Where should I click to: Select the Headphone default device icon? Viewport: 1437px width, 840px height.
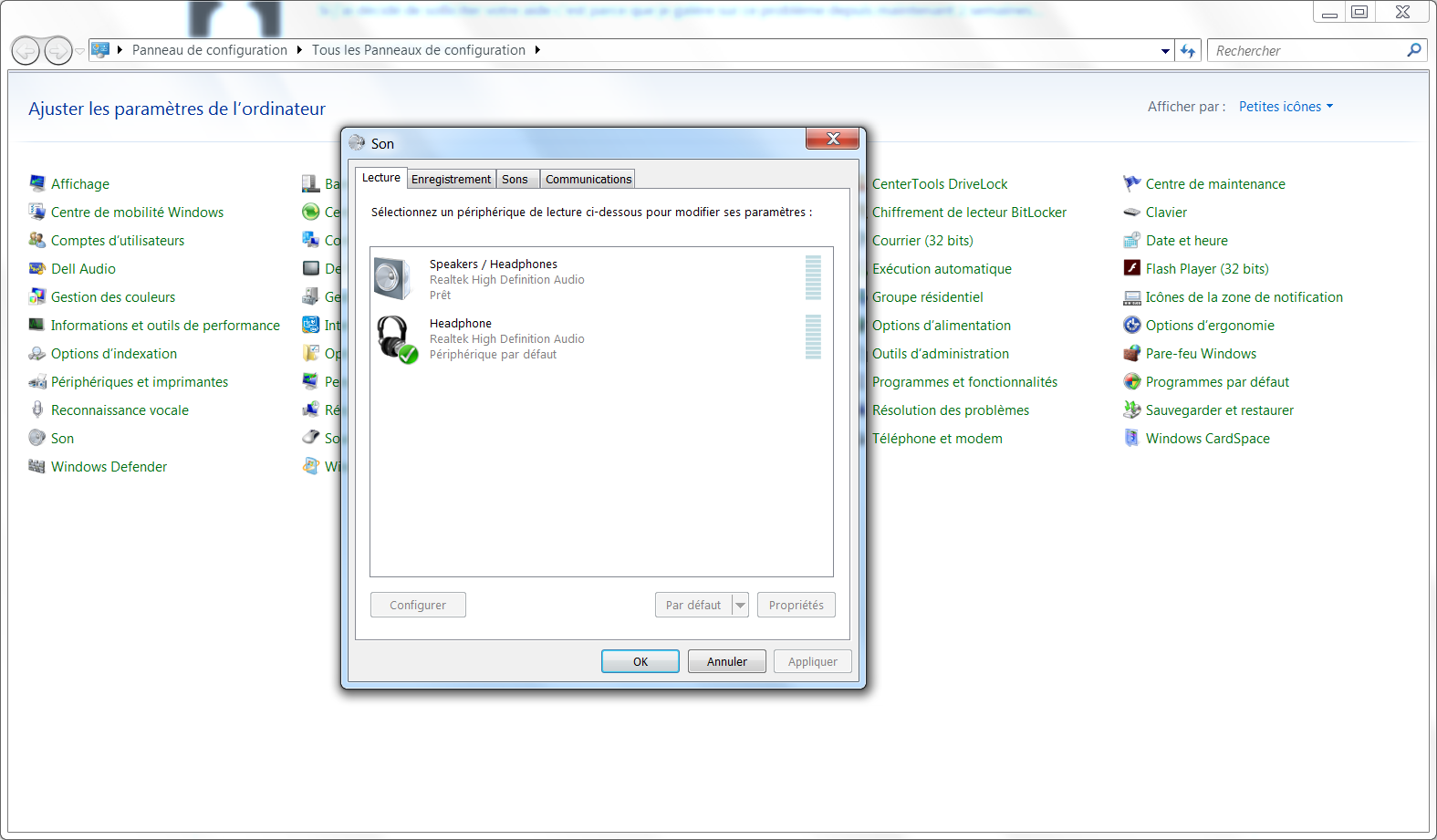pyautogui.click(x=396, y=338)
